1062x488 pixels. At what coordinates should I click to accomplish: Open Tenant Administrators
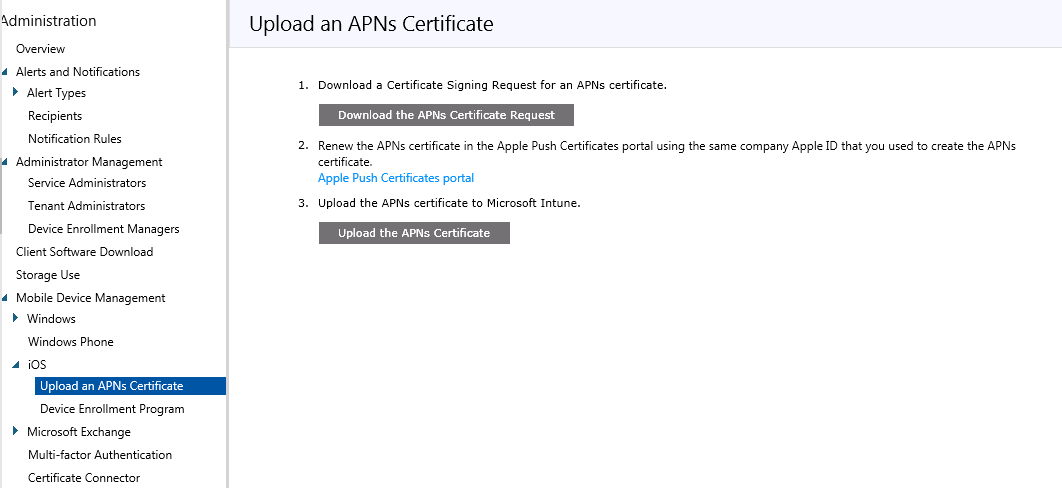86,206
